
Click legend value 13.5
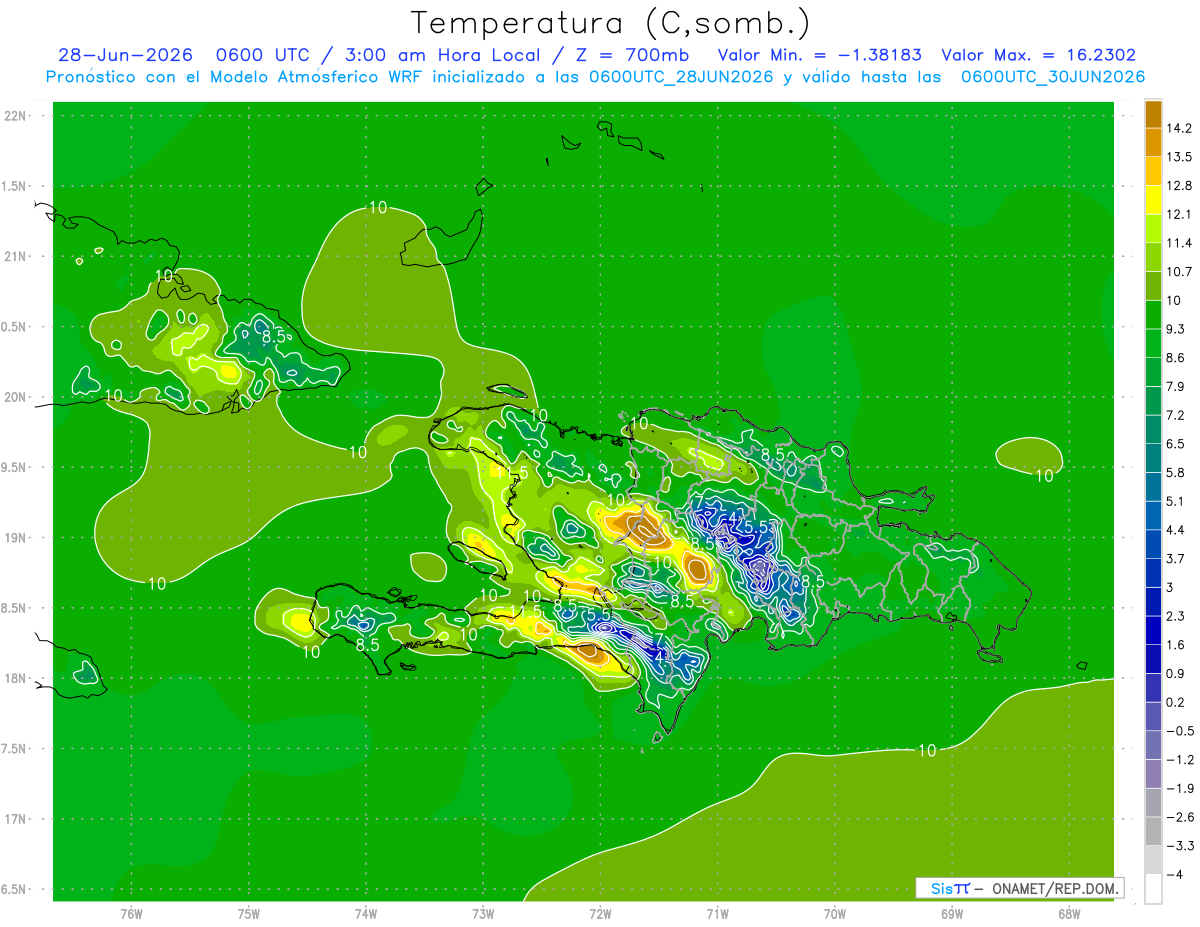pos(1178,157)
